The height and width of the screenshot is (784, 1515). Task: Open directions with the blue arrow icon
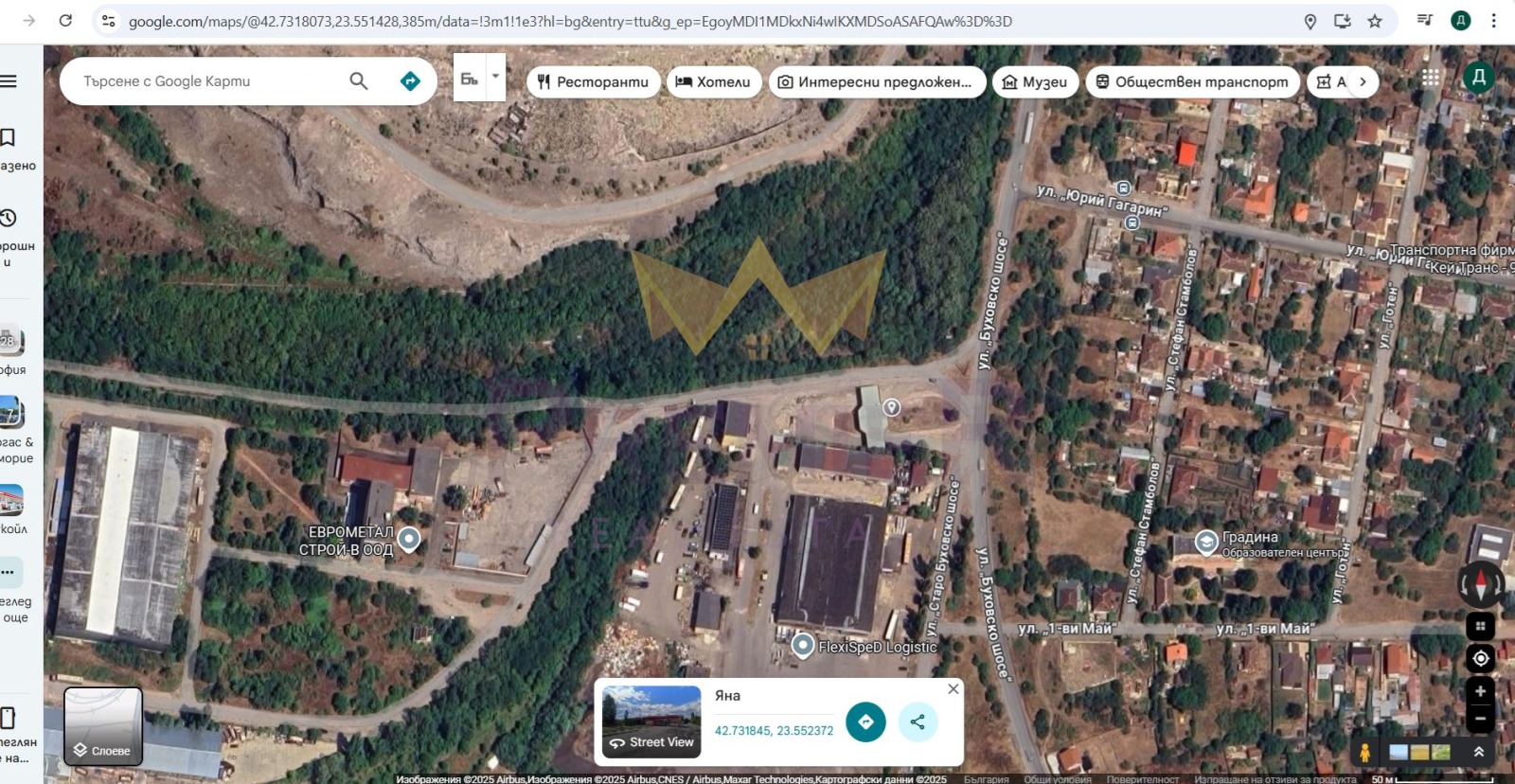pyautogui.click(x=410, y=81)
